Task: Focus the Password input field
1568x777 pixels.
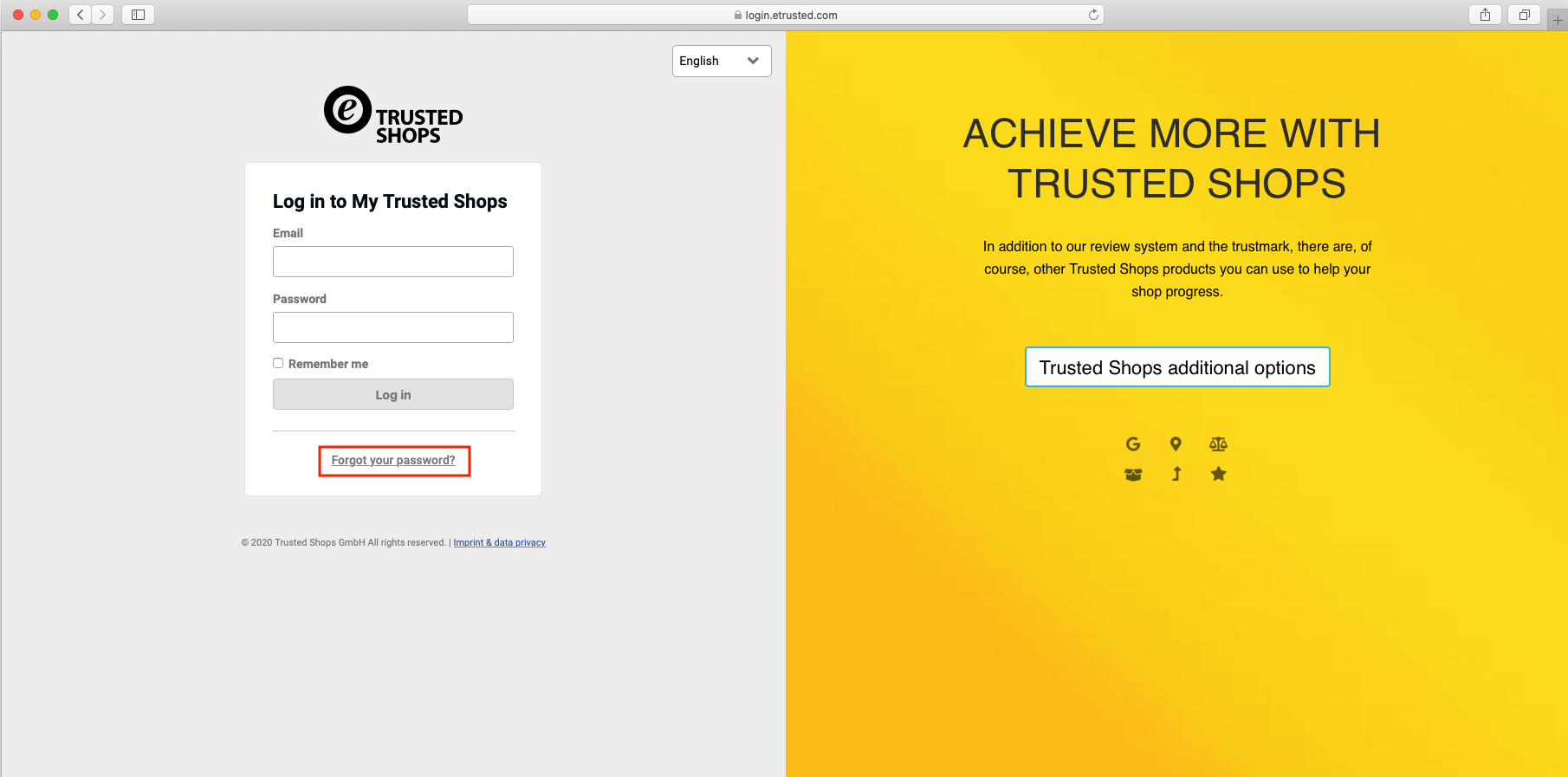Action: pos(393,327)
